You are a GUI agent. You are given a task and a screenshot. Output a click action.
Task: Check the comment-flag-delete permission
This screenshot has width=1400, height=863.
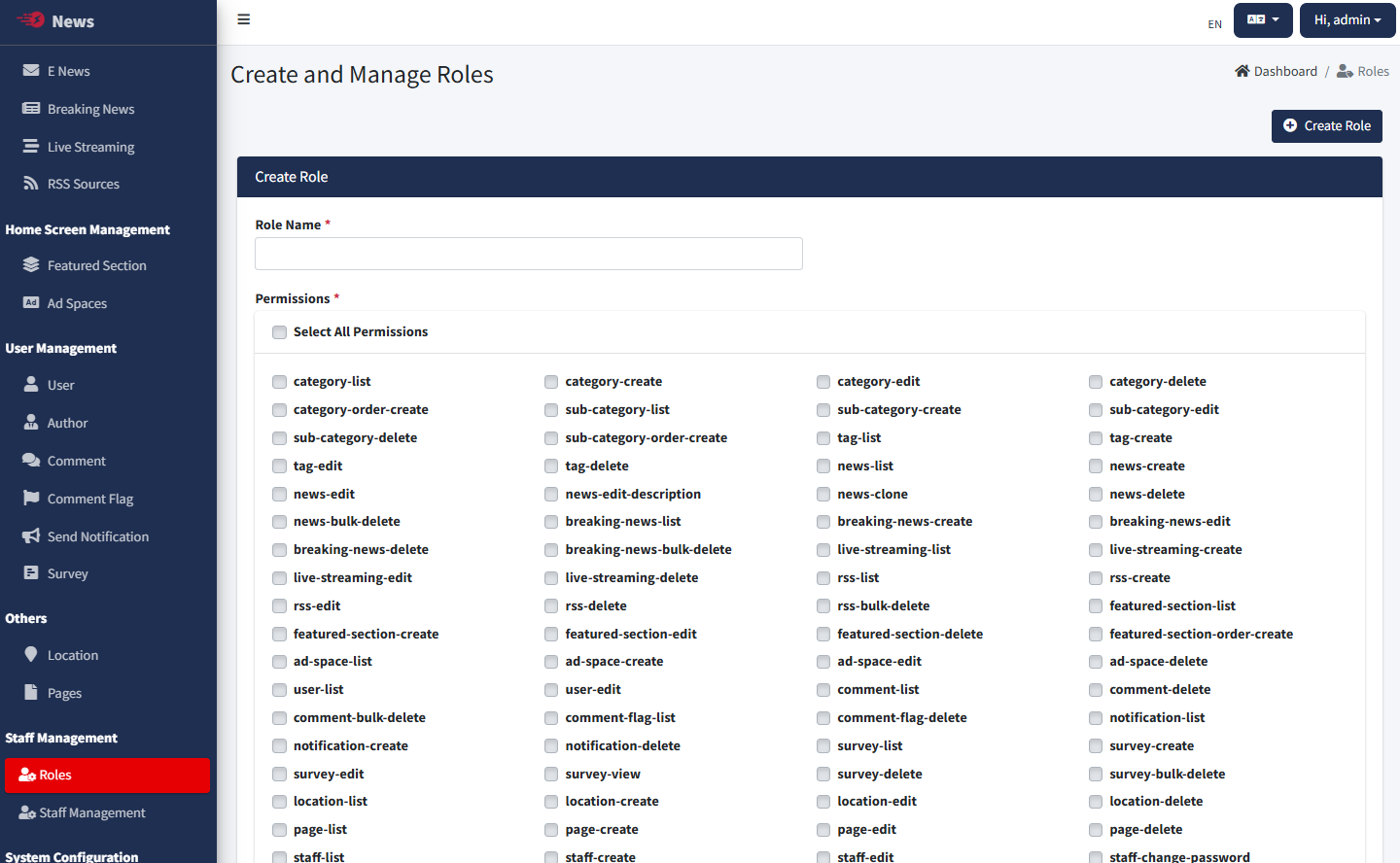click(x=823, y=718)
